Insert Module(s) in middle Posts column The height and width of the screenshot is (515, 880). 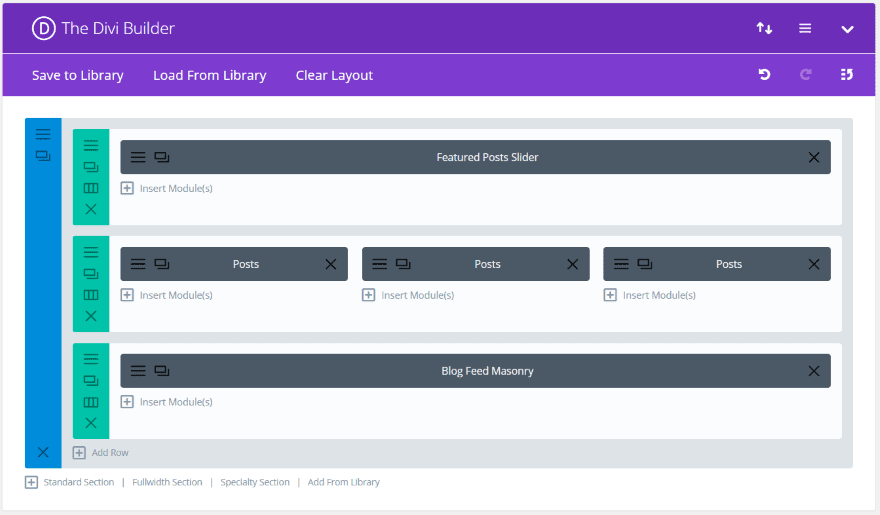pyautogui.click(x=408, y=295)
